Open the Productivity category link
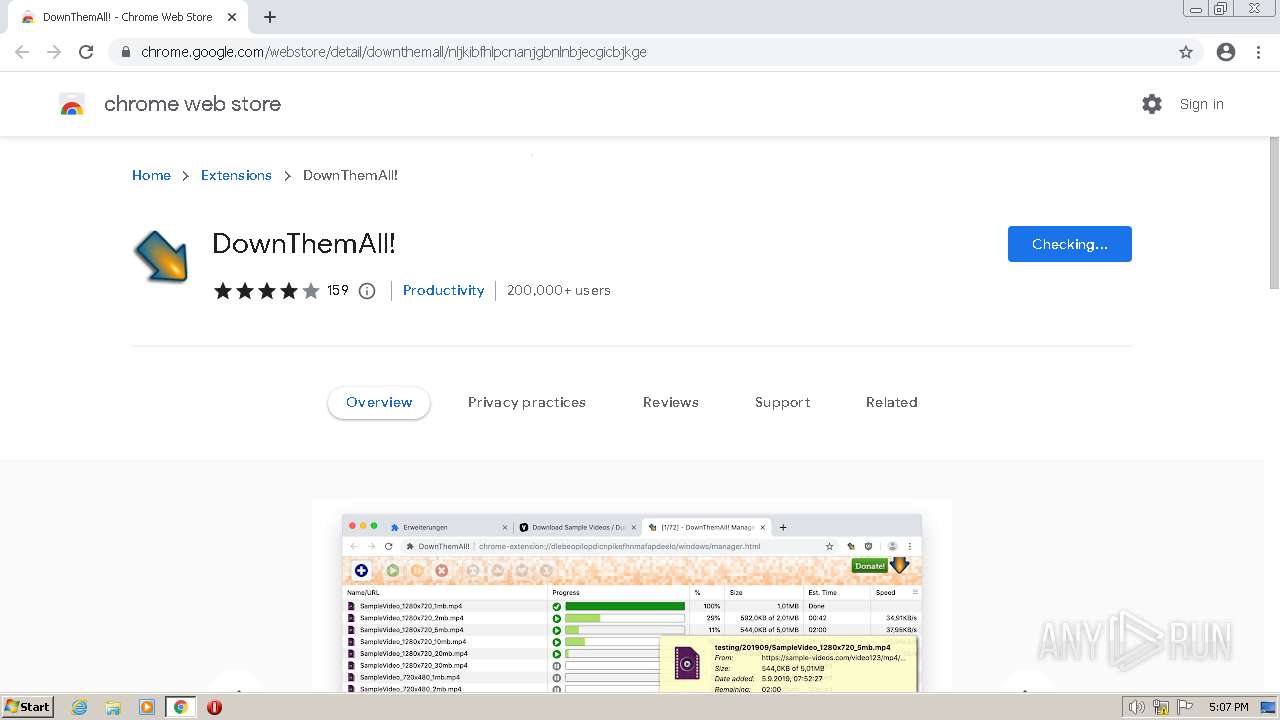The height and width of the screenshot is (720, 1280). pos(443,290)
